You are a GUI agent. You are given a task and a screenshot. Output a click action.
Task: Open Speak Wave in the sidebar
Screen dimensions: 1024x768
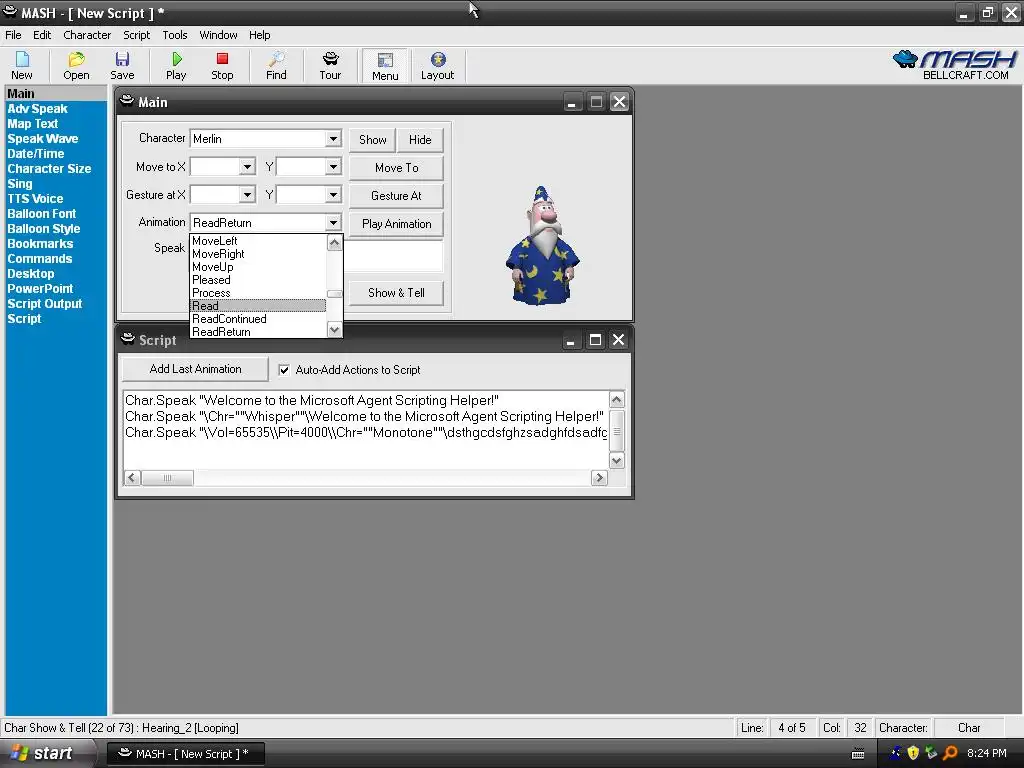(x=42, y=138)
